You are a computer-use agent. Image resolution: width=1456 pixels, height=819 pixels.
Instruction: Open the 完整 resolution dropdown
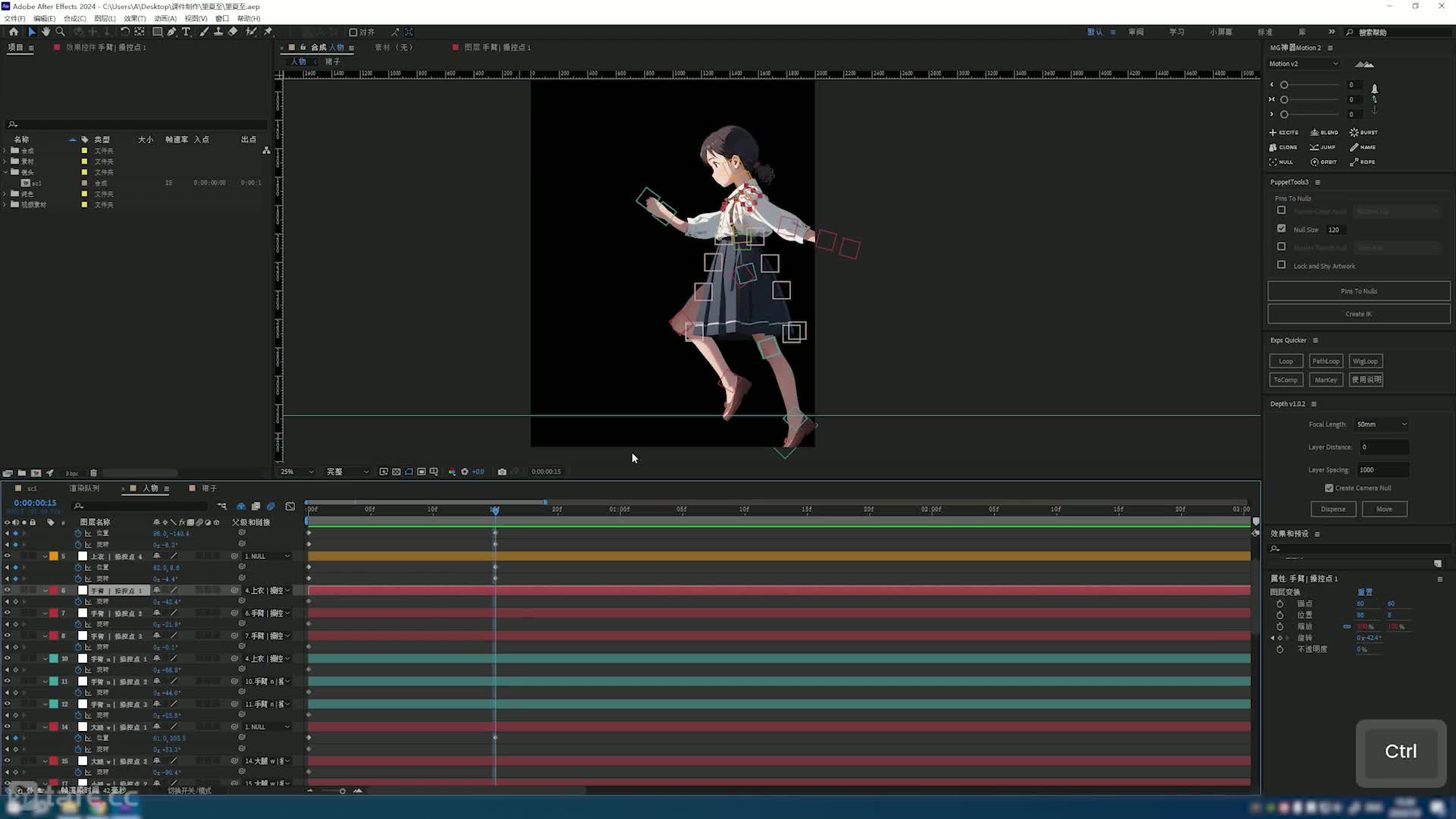[x=347, y=472]
